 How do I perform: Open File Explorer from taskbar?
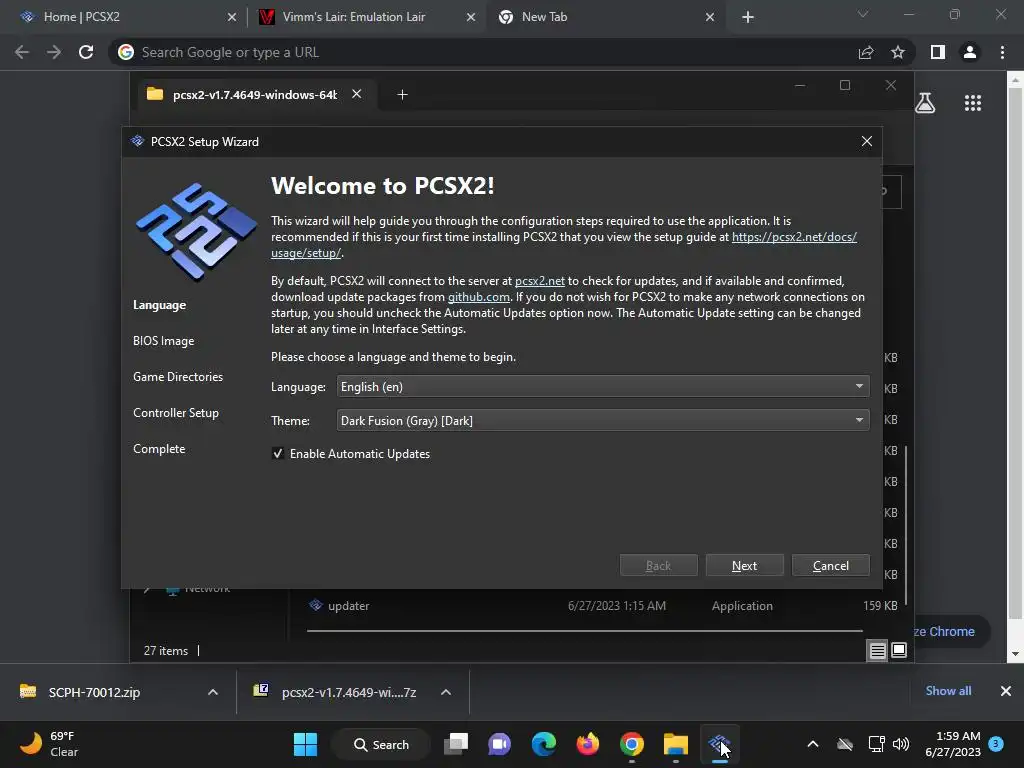tap(676, 744)
